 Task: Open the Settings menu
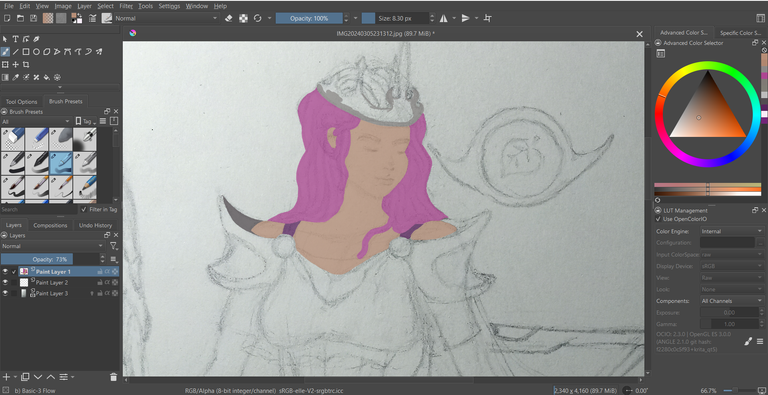point(169,6)
